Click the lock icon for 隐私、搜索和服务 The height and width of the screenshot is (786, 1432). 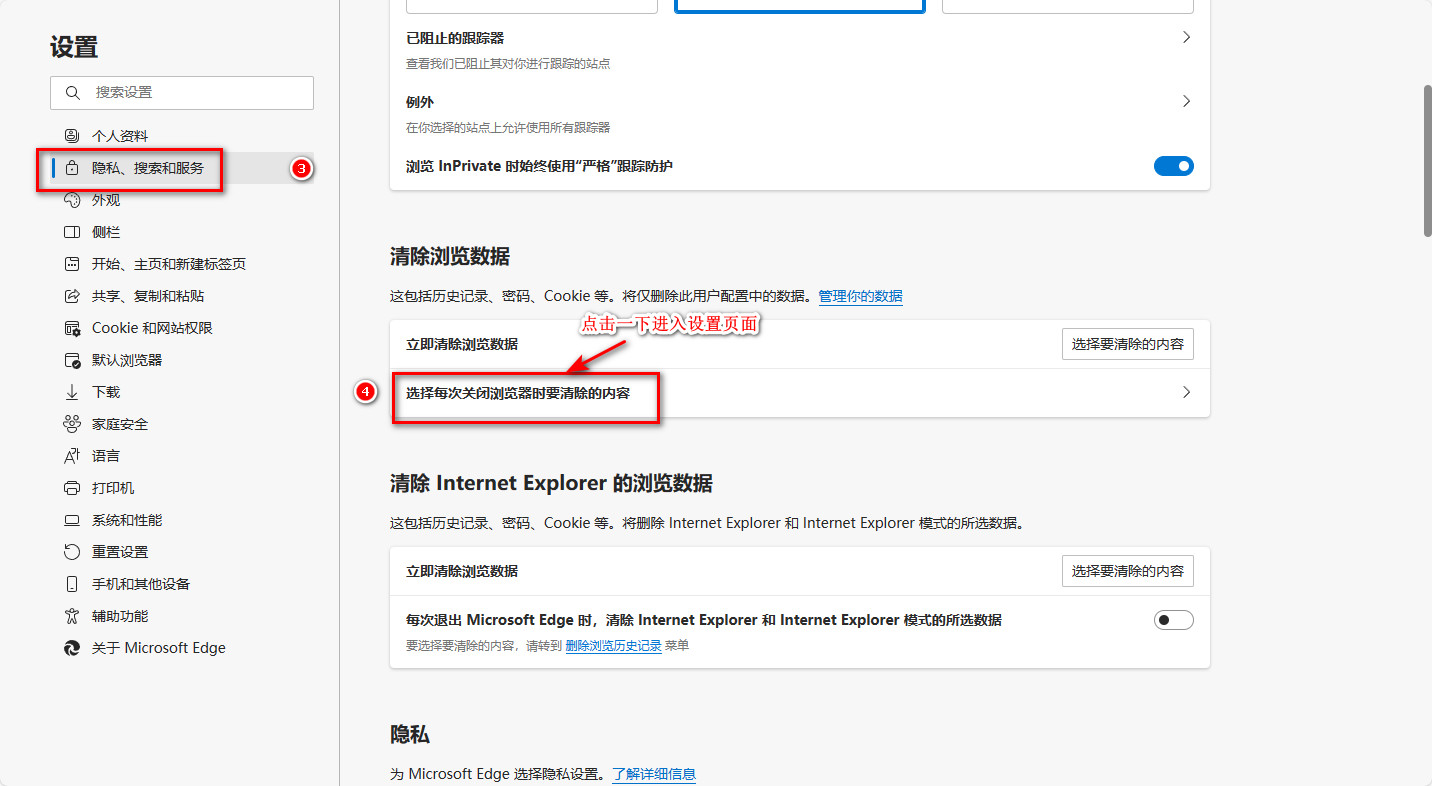[x=71, y=168]
